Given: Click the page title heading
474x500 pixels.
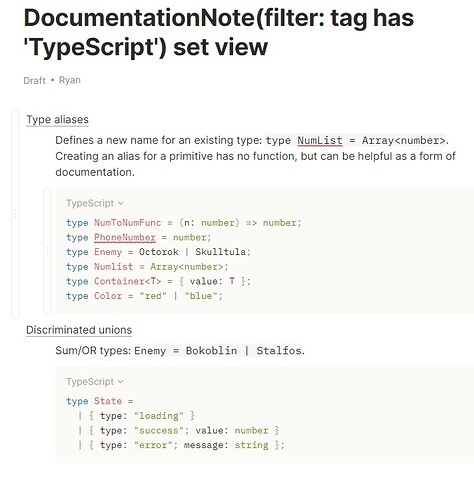Looking at the screenshot, I should [x=219, y=32].
